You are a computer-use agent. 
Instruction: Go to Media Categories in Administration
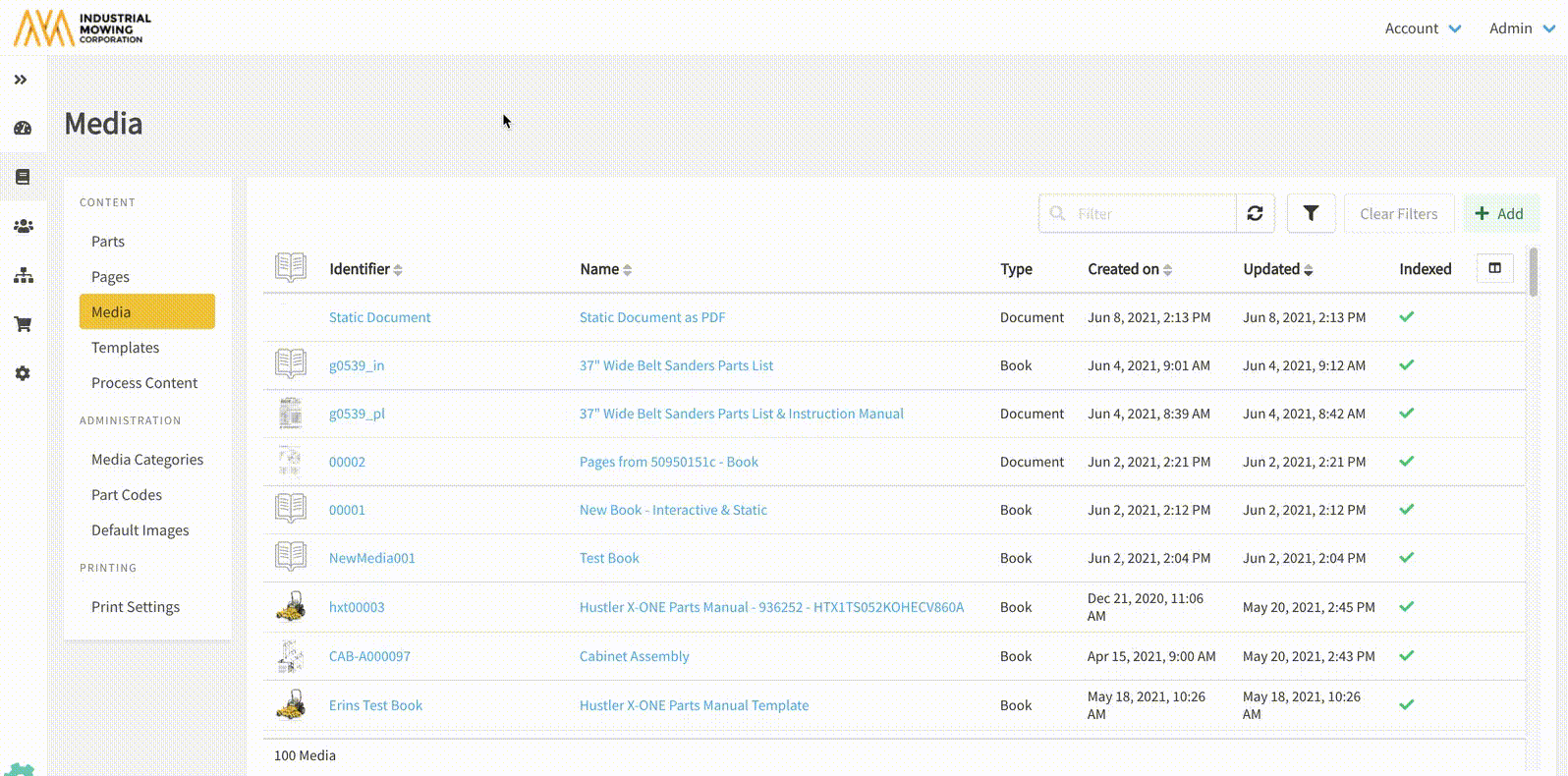147,460
